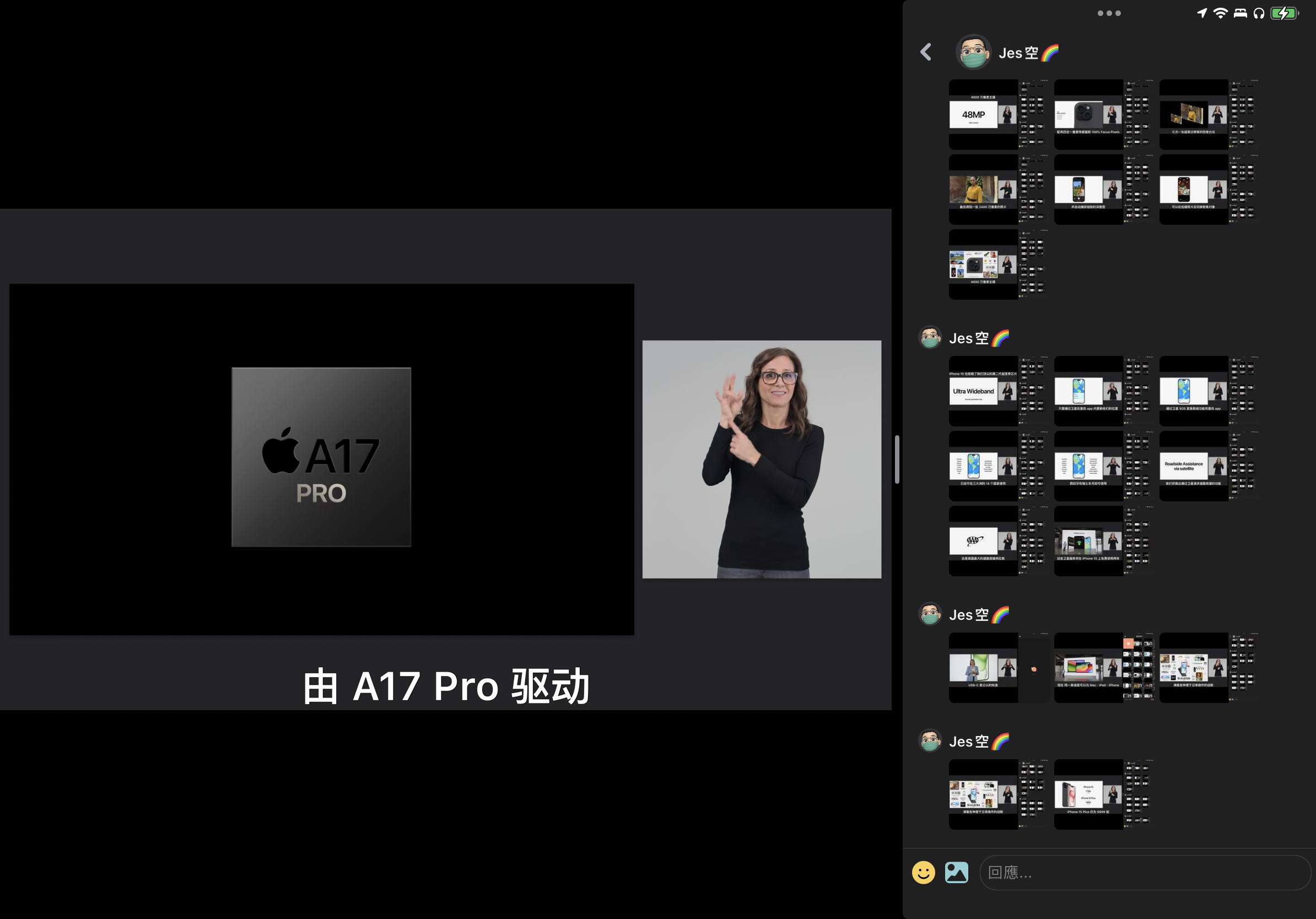
Task: Open the tilted layered yellow-dress photos thumbnail
Action: (1210, 115)
